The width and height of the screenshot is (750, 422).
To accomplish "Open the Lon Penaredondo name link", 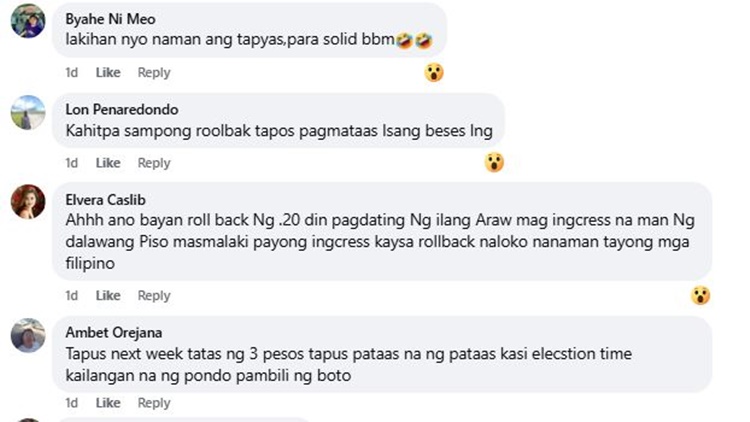I will [122, 110].
